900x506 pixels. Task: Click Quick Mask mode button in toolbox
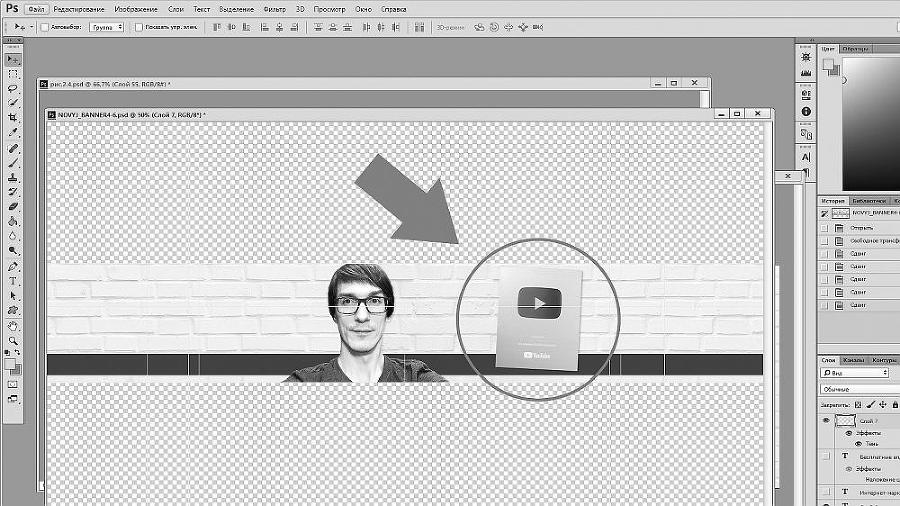click(x=13, y=384)
